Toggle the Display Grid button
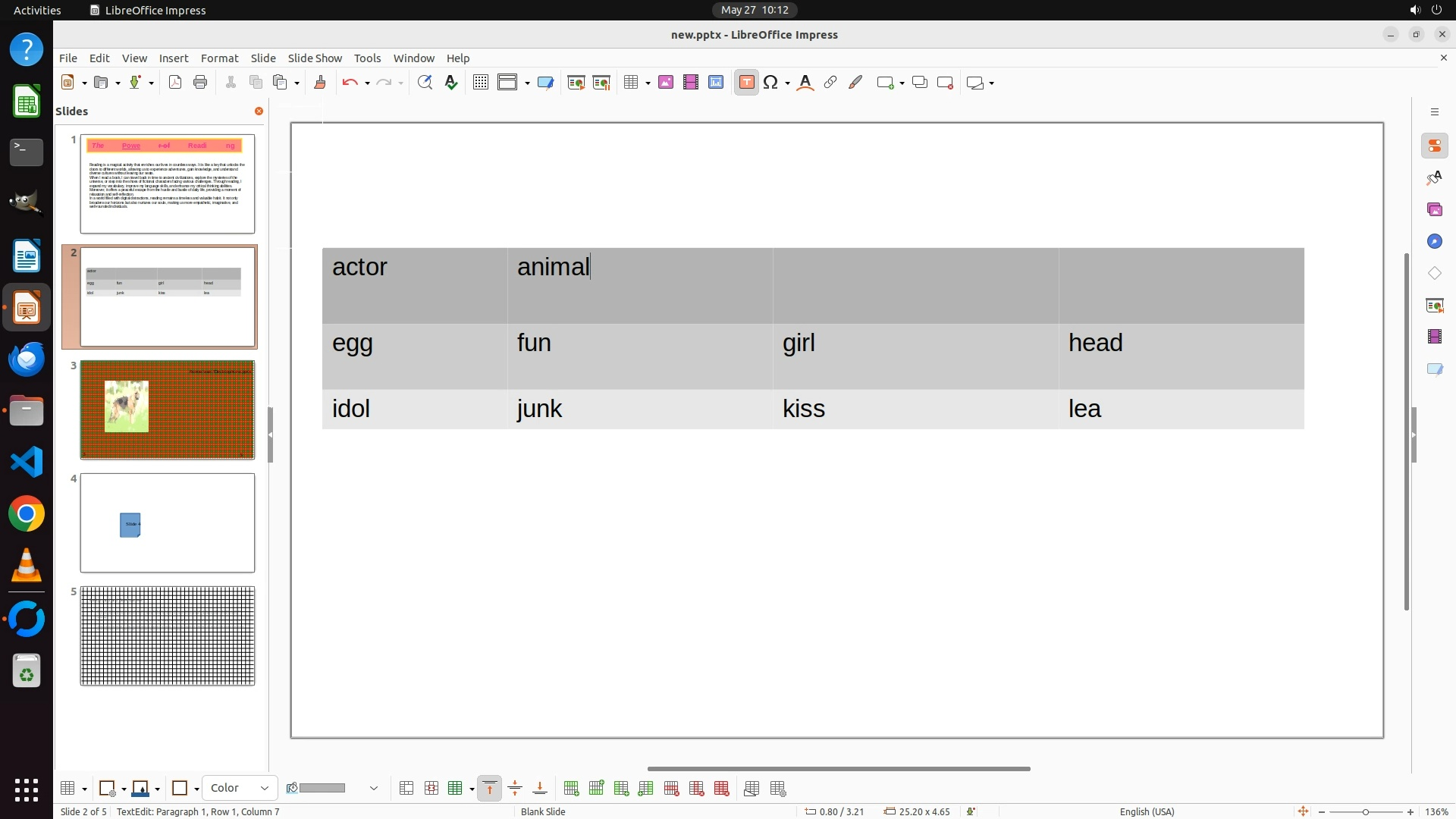This screenshot has width=1456, height=819. point(481,83)
